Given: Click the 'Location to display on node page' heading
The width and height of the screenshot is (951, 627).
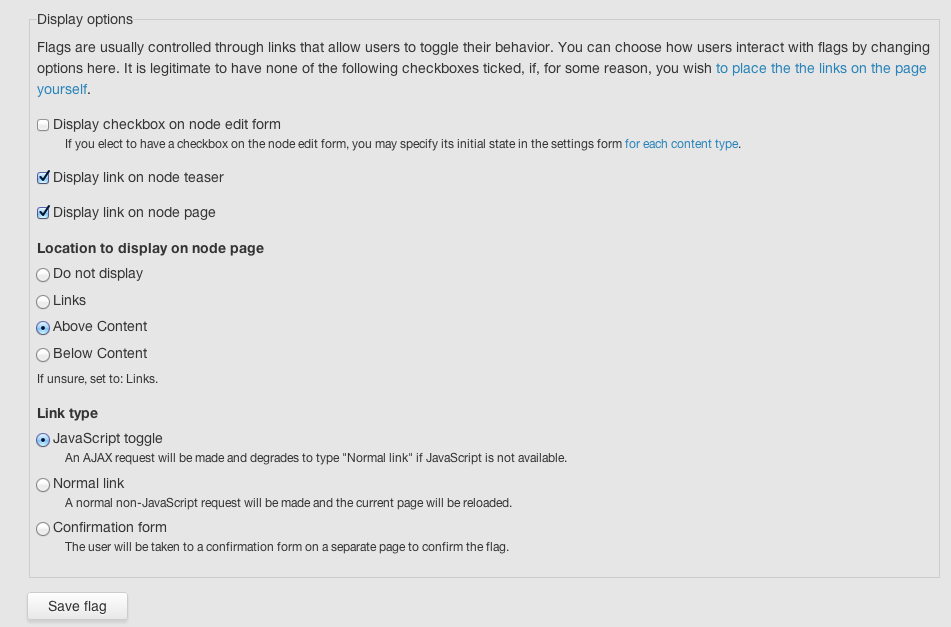Looking at the screenshot, I should point(150,248).
